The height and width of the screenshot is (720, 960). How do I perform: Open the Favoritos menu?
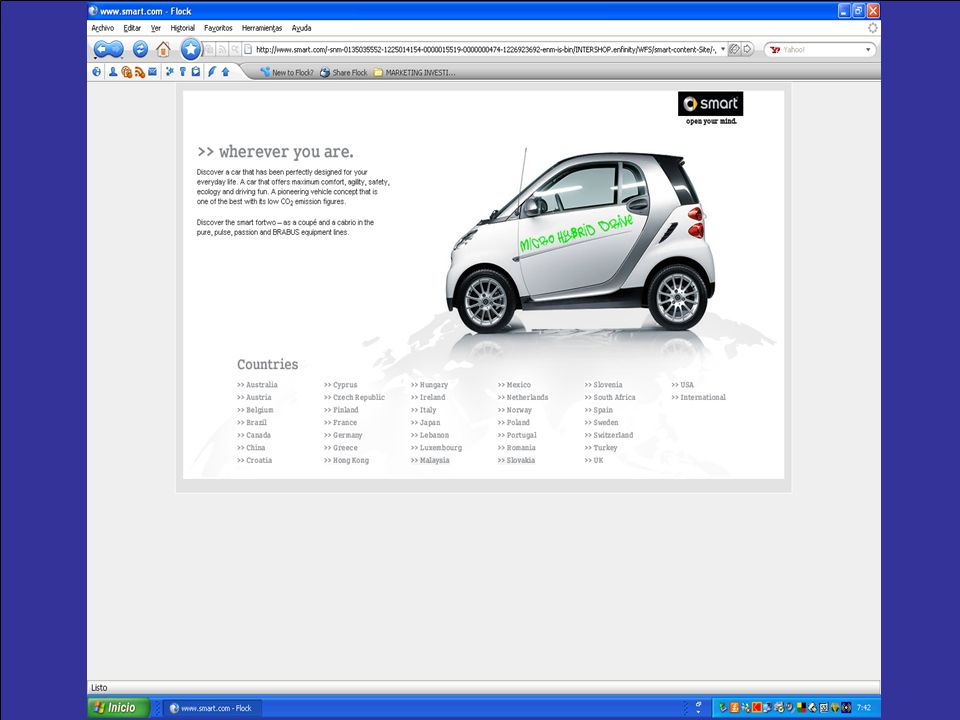point(218,28)
